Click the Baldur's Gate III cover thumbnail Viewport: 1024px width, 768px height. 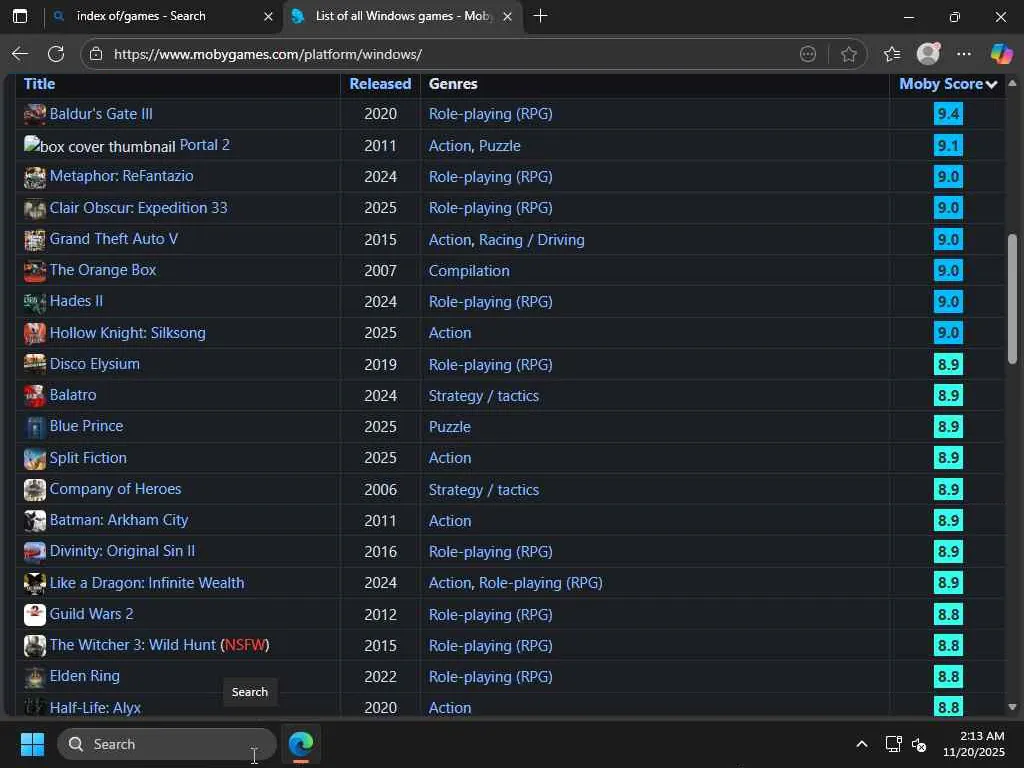35,114
